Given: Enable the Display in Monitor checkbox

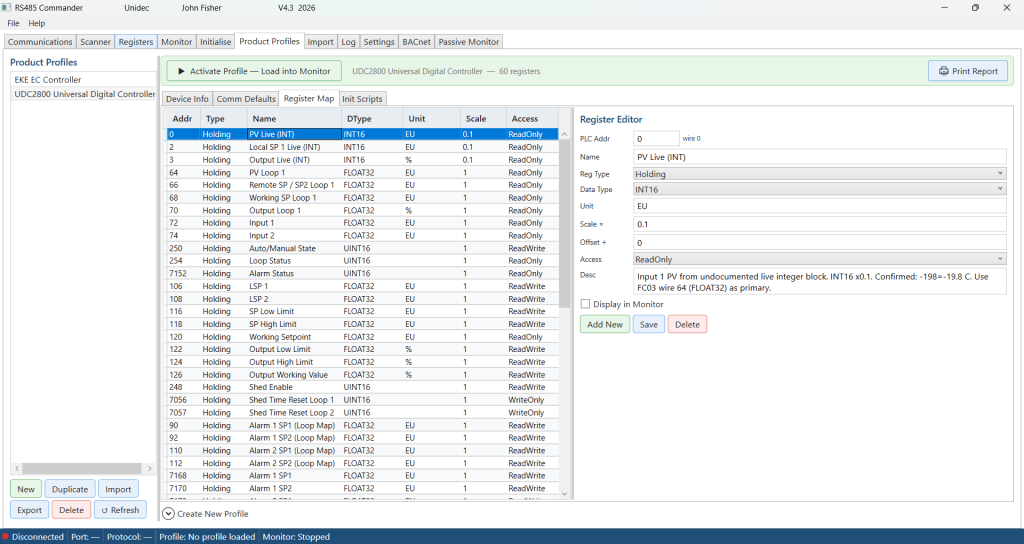Looking at the screenshot, I should pos(586,304).
